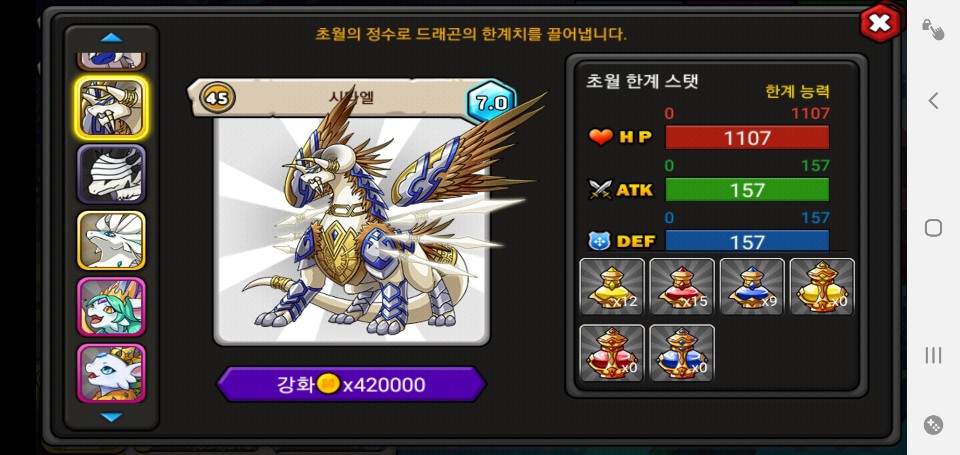Viewport: 960px width, 455px height.
Task: Select the small red essence potion x15
Action: coord(681,287)
